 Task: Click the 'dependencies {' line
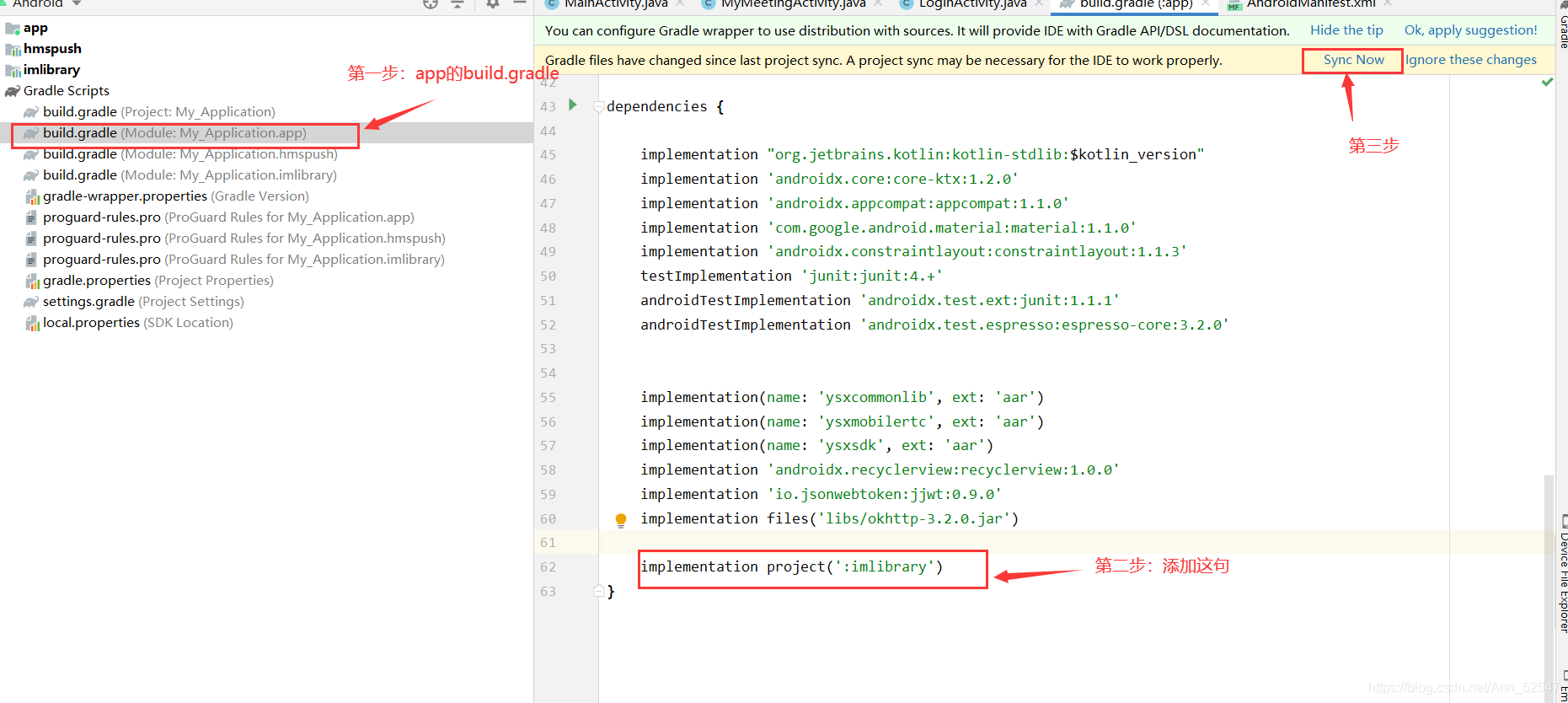point(665,106)
